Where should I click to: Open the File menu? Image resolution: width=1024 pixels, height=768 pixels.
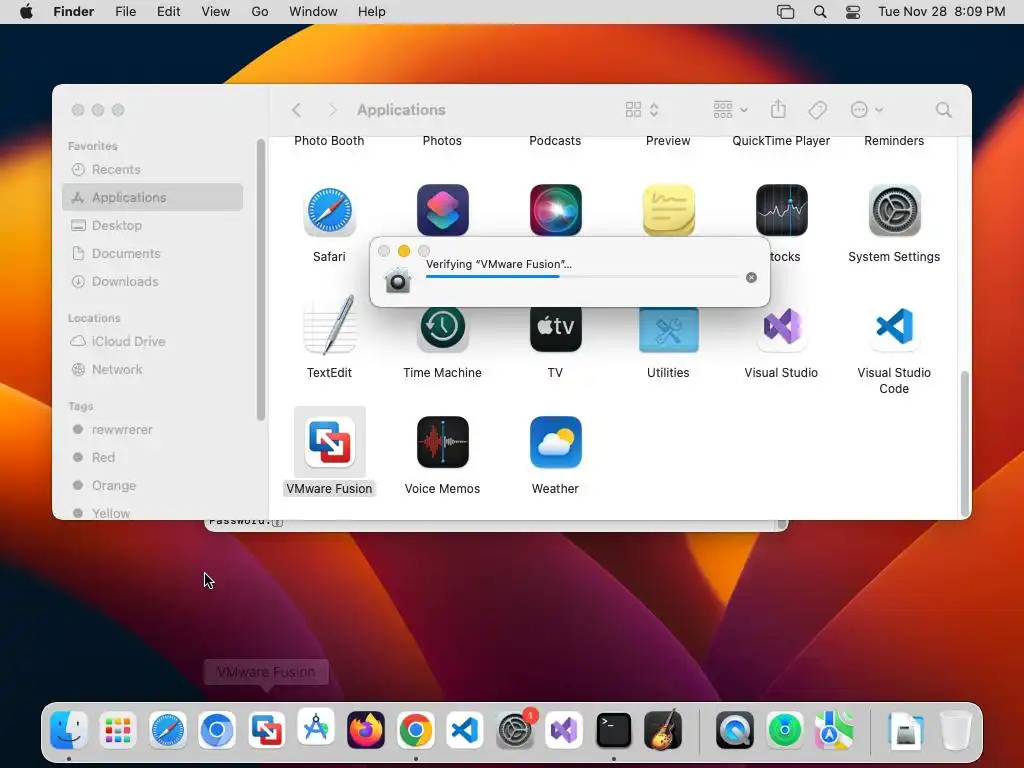(125, 12)
